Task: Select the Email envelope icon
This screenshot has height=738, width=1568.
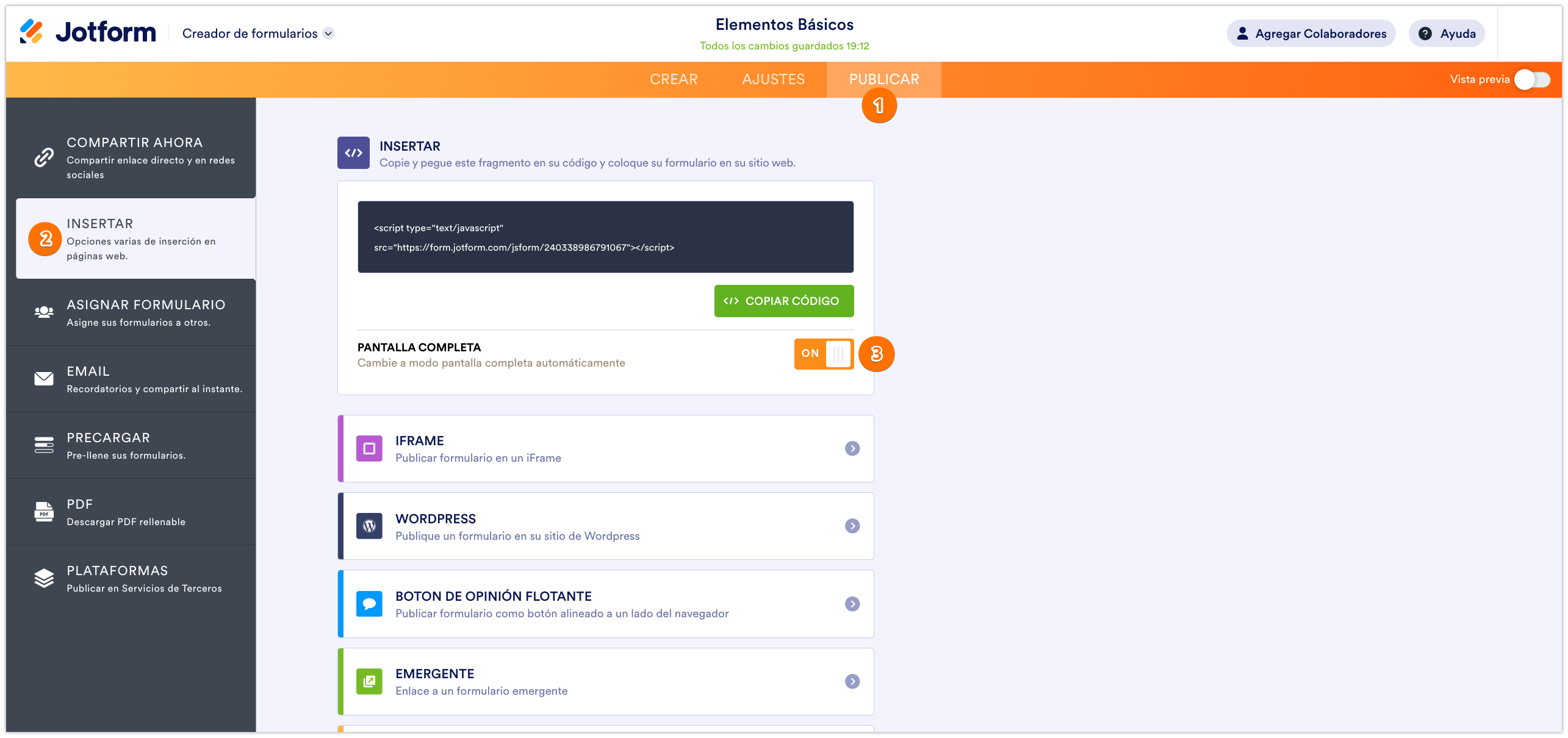Action: (44, 379)
